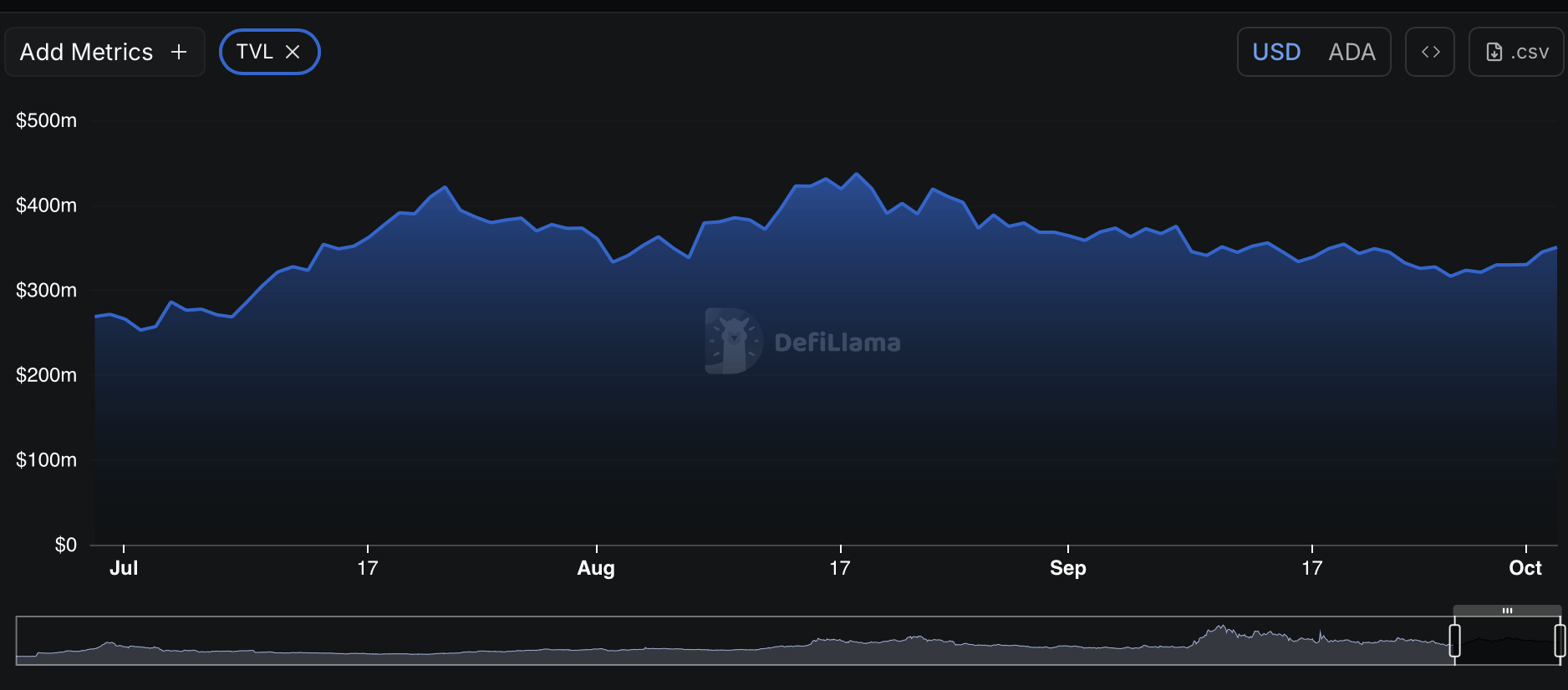1568x690 pixels.
Task: Open the Add Metrics dropdown
Action: point(87,52)
